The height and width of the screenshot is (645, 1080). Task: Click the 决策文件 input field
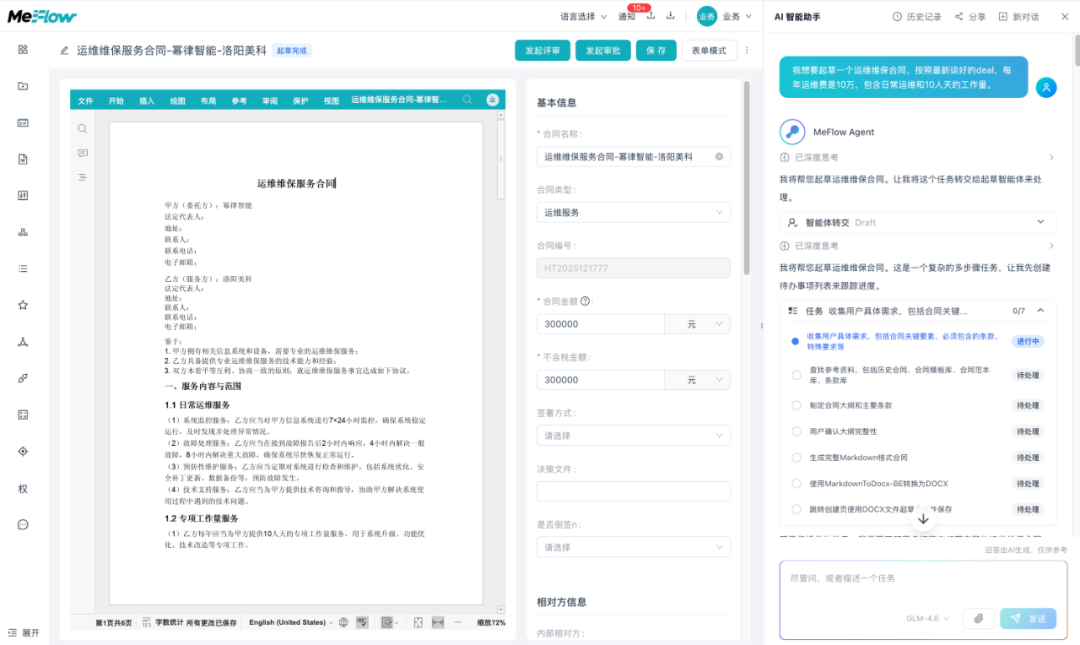coord(633,491)
